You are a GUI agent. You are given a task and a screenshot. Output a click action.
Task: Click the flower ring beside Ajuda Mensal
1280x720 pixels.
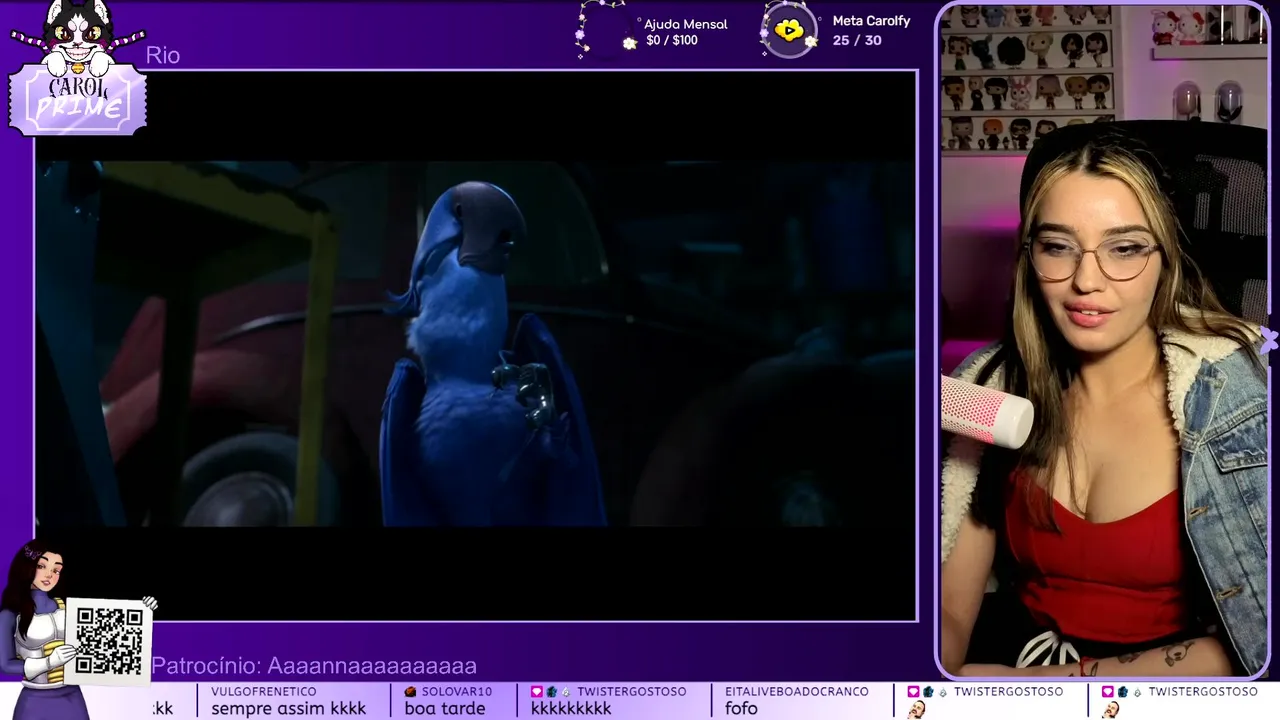click(605, 29)
